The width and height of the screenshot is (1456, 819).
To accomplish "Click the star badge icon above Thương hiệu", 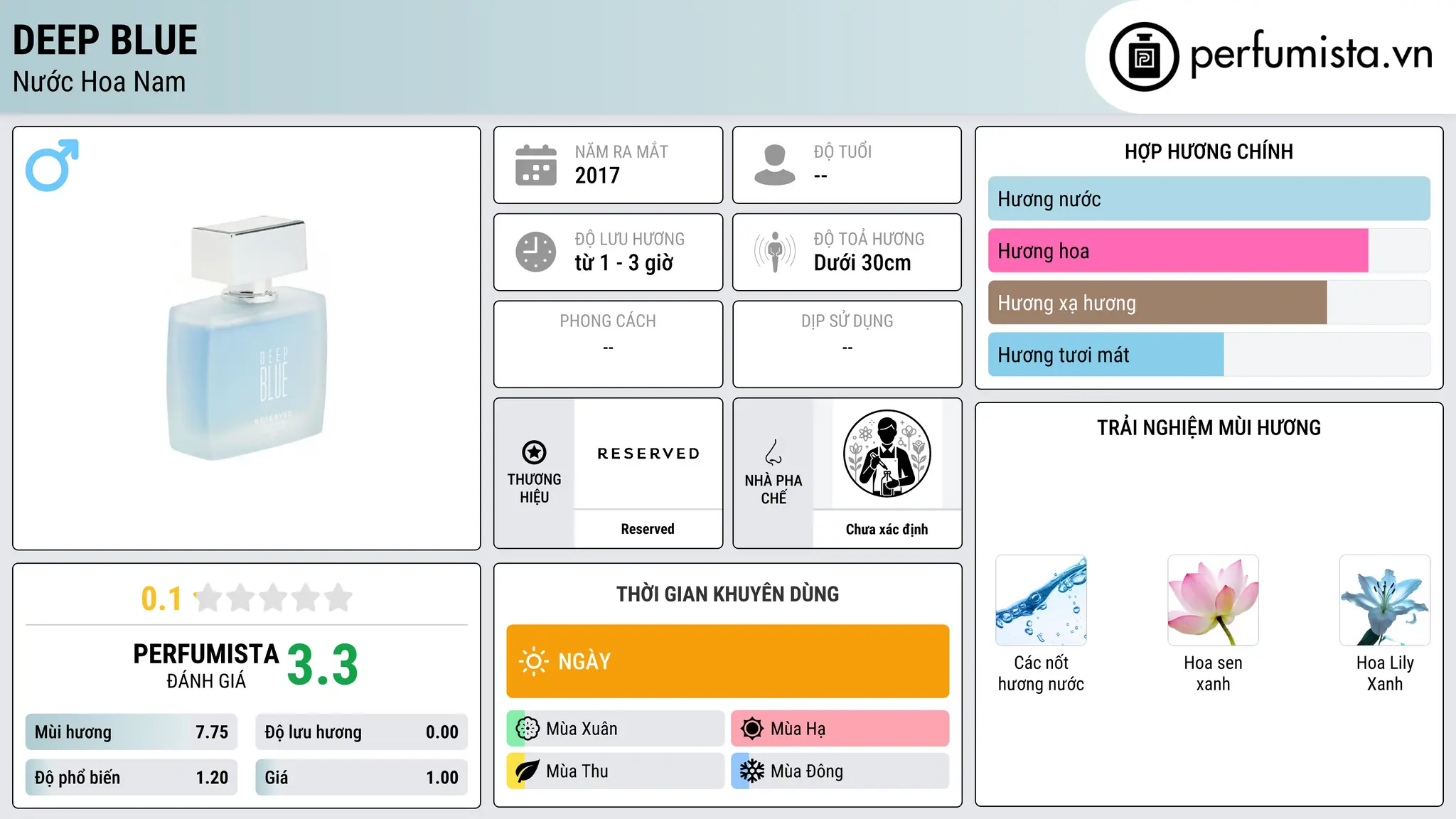I will point(534,452).
